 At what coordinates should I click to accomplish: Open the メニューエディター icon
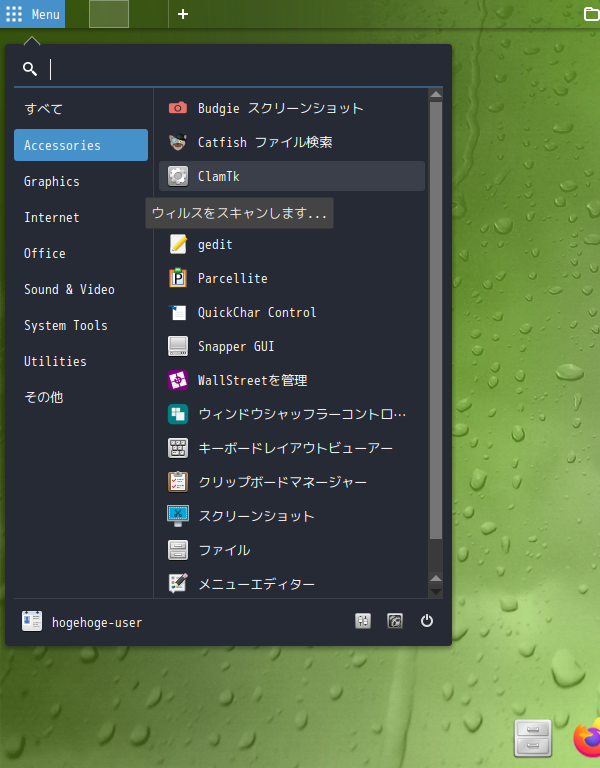178,584
